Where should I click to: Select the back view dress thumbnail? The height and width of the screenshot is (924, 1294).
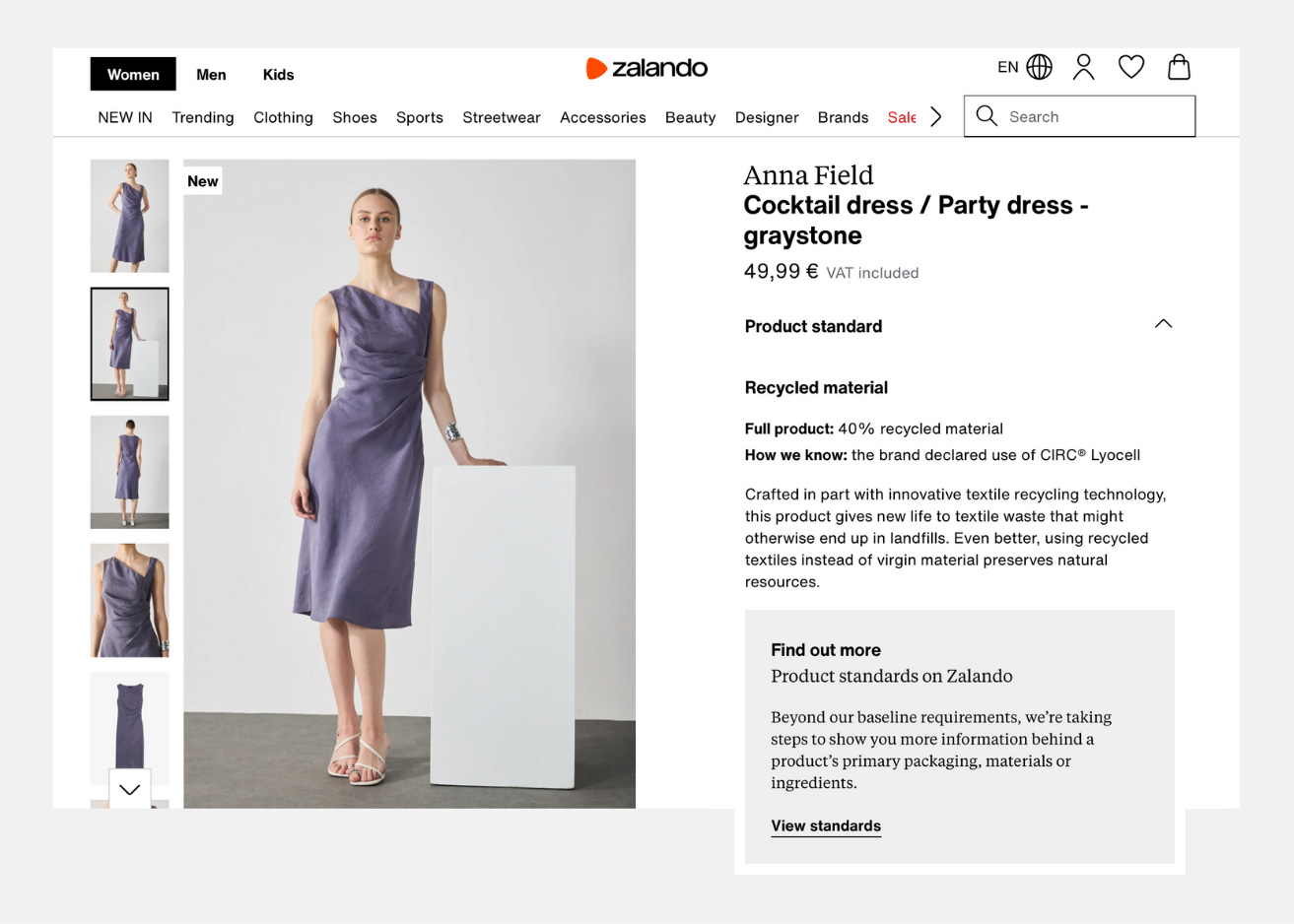(x=129, y=472)
